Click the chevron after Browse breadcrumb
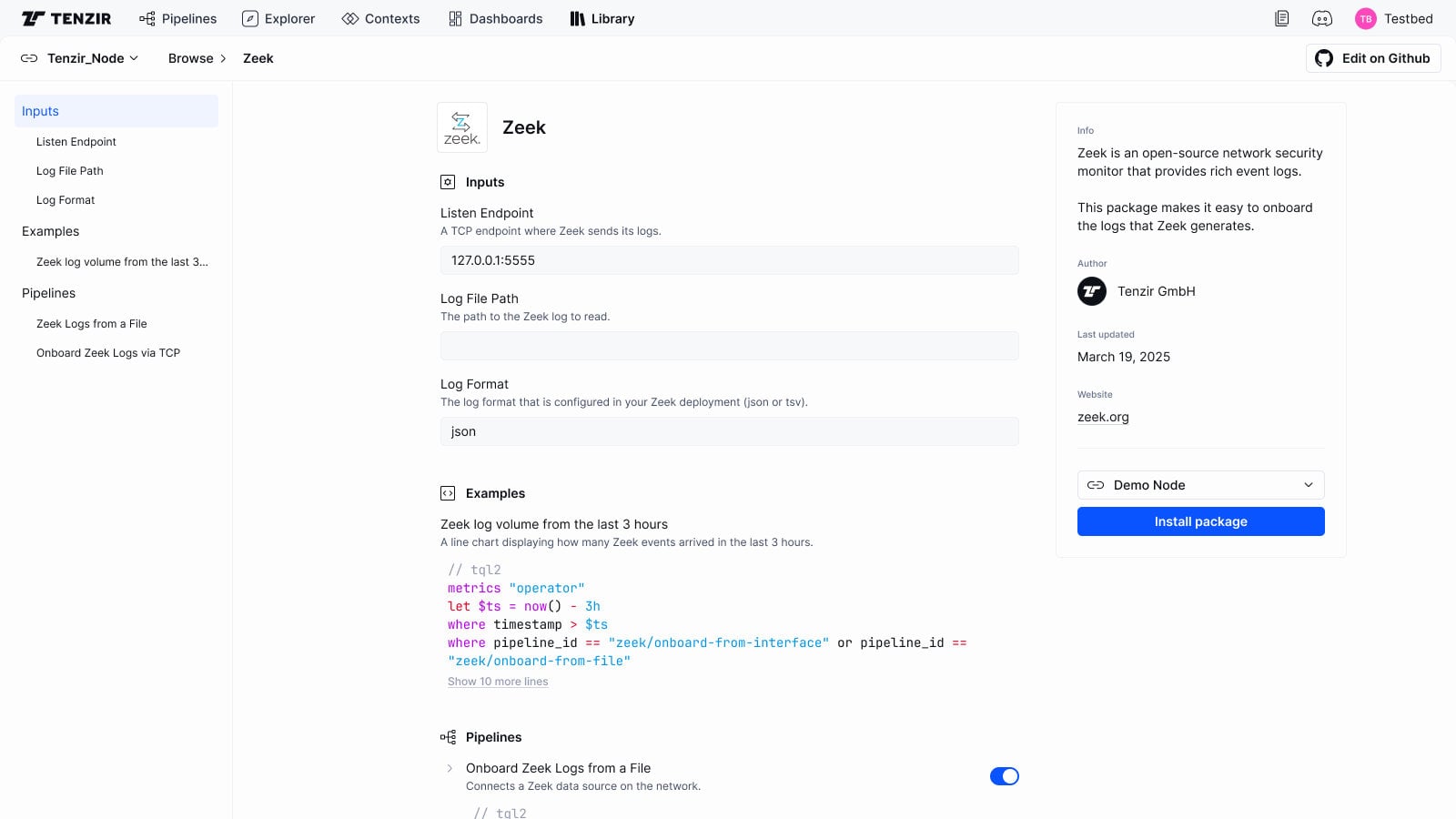 223,58
